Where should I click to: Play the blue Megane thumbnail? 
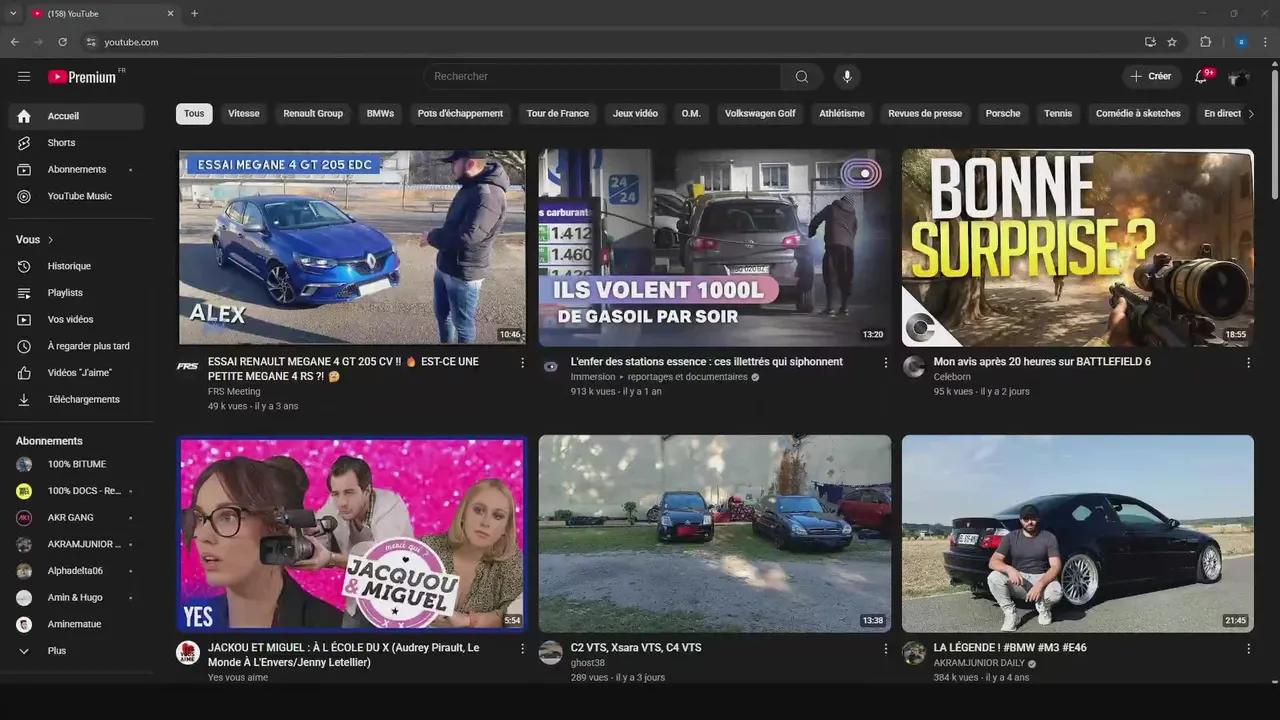click(x=352, y=248)
